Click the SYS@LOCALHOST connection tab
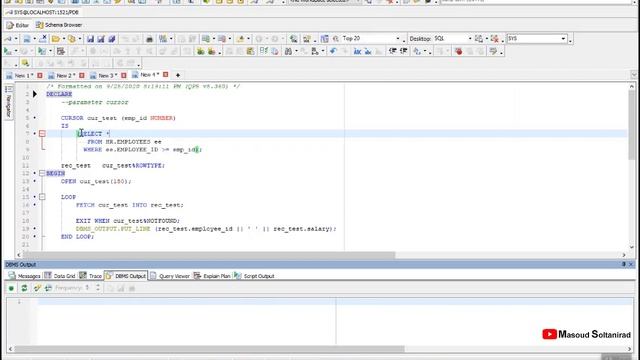640x360 pixels. click(x=42, y=13)
